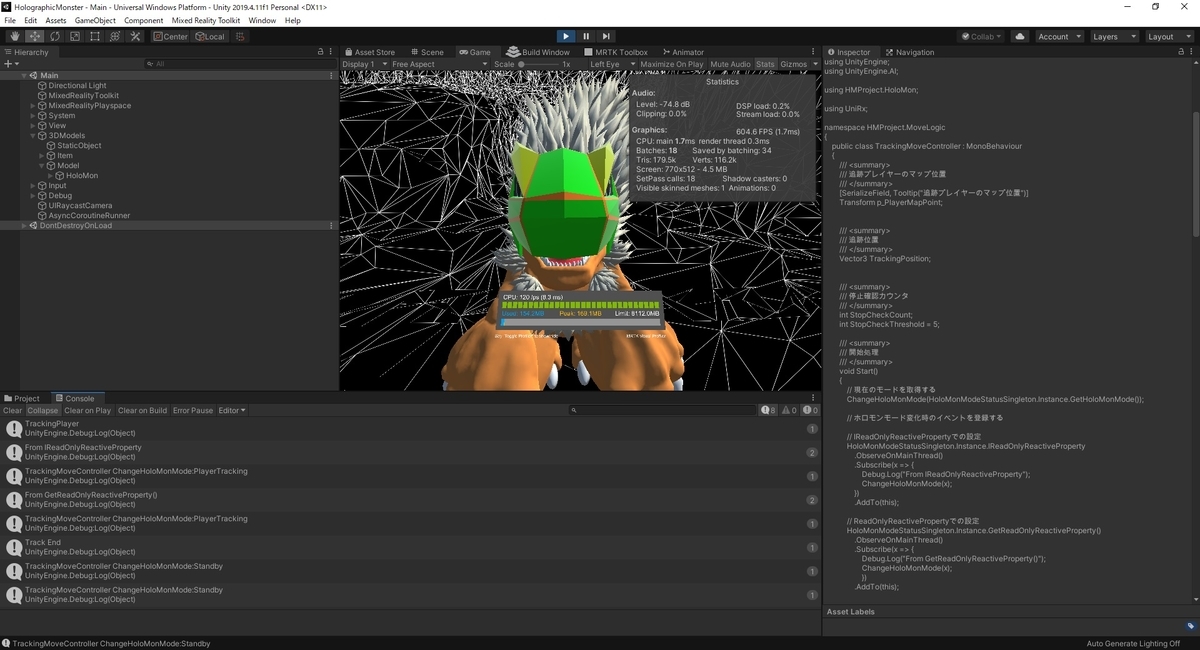Select HoloMon in the Hierarchy
The height and width of the screenshot is (650, 1200).
[83, 175]
